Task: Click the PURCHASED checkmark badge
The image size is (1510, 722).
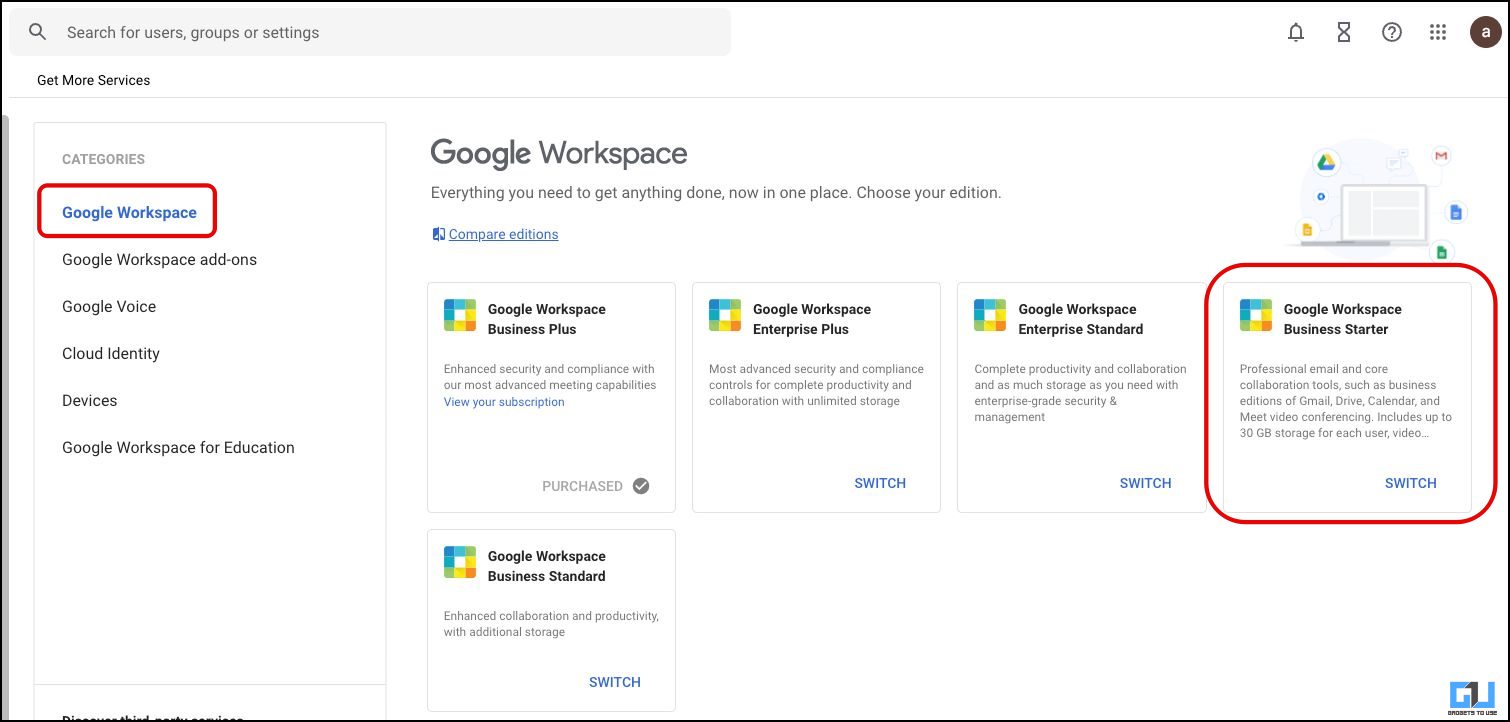Action: tap(639, 485)
